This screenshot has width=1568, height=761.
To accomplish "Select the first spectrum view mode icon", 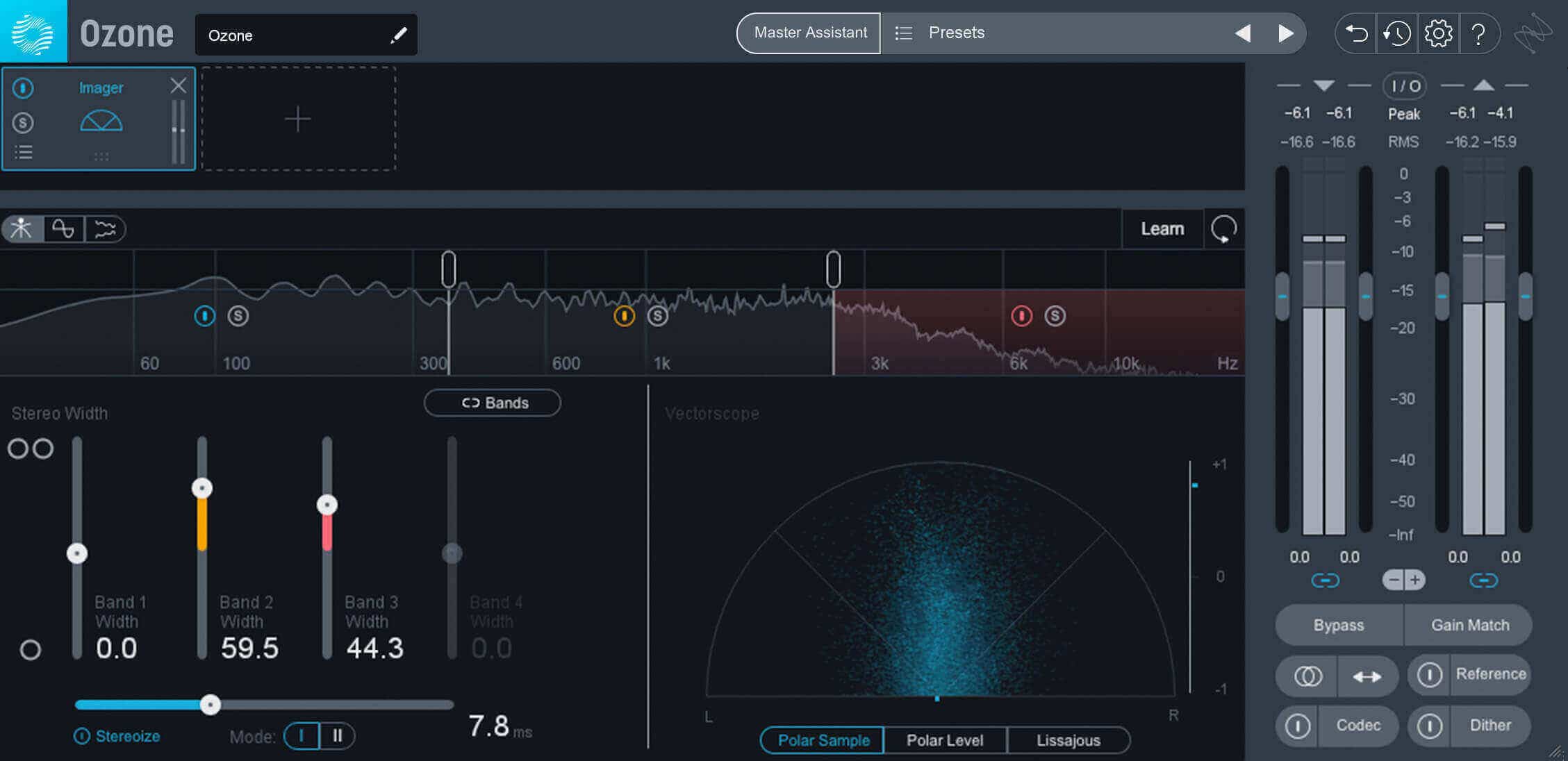I will click(22, 228).
